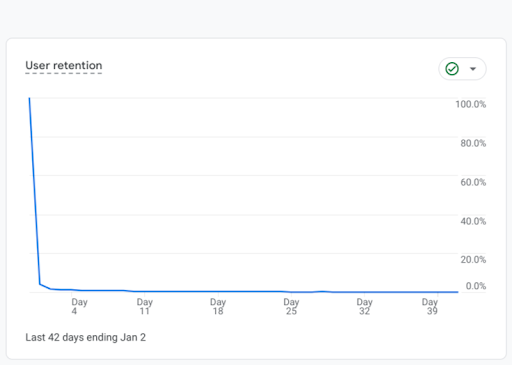
Task: Click the Day 32 axis label
Action: pyautogui.click(x=364, y=306)
